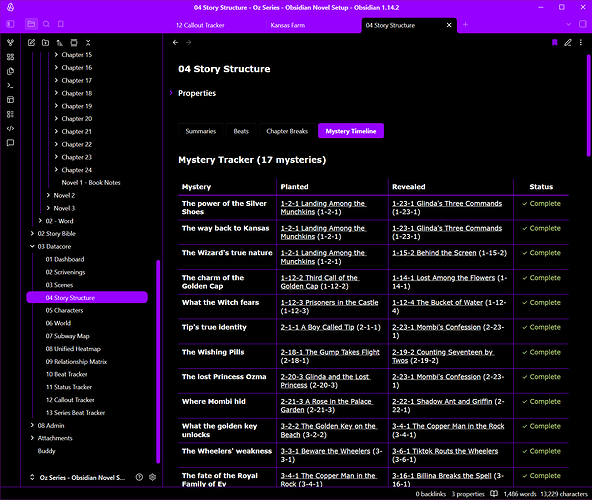Collapse all folders in the explorer
This screenshot has height=500, width=592.
(88, 43)
